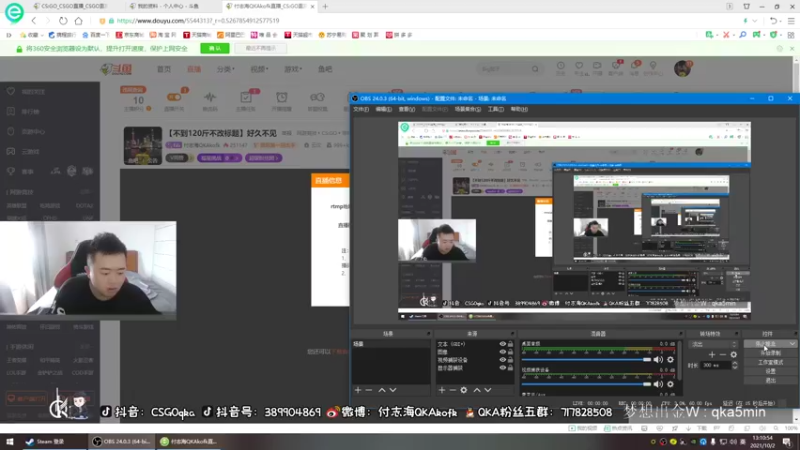Go back in the 360 browser
800x450 pixels.
click(x=34, y=21)
